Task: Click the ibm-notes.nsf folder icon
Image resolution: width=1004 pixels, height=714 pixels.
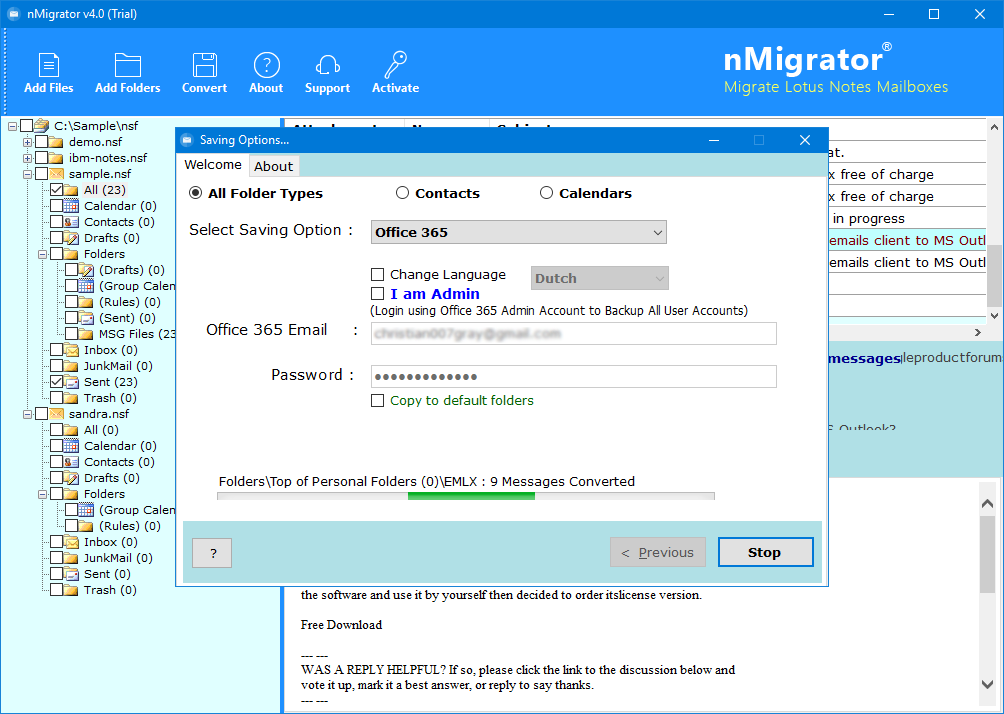Action: [56, 158]
